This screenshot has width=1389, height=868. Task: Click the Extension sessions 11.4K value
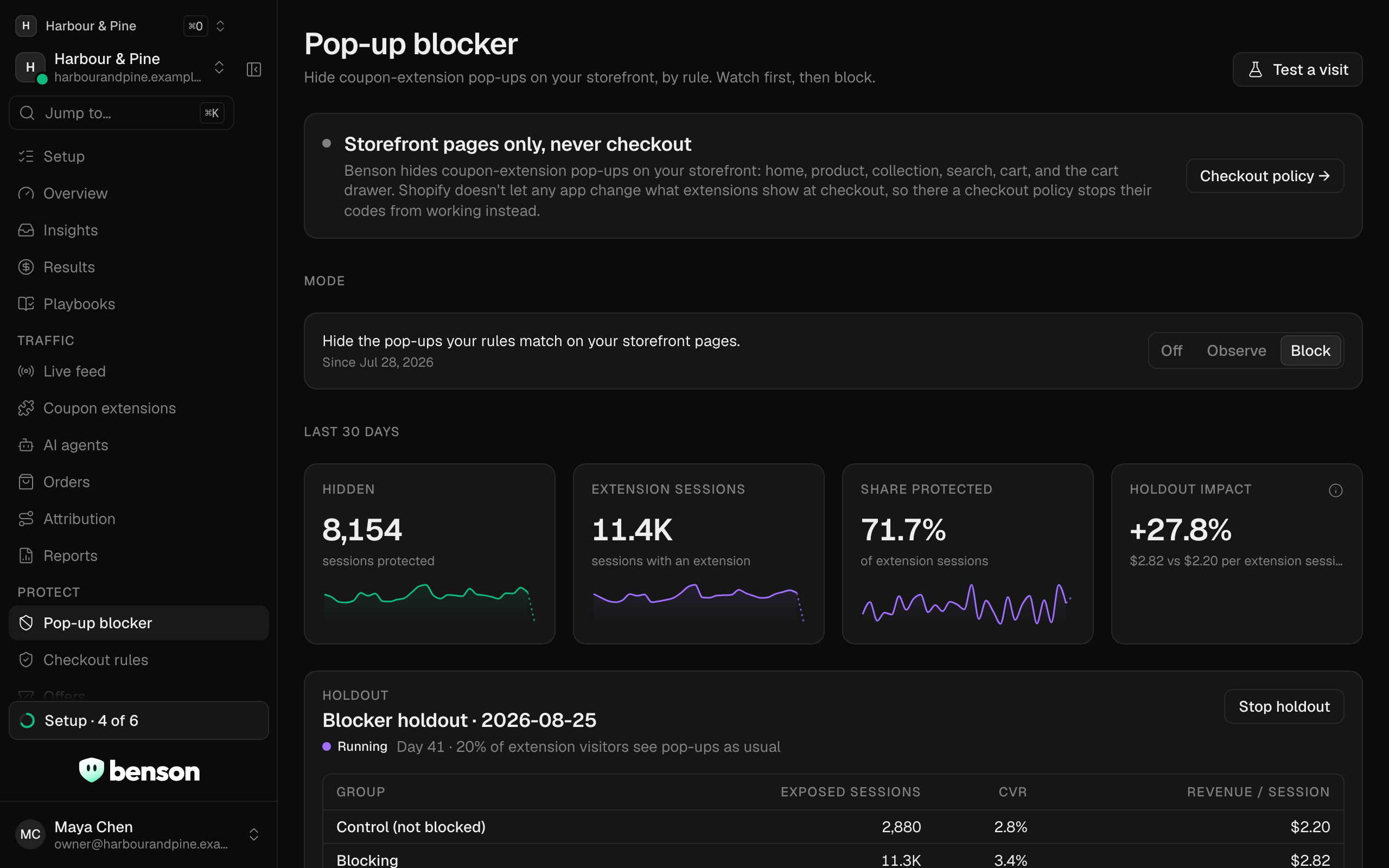632,529
